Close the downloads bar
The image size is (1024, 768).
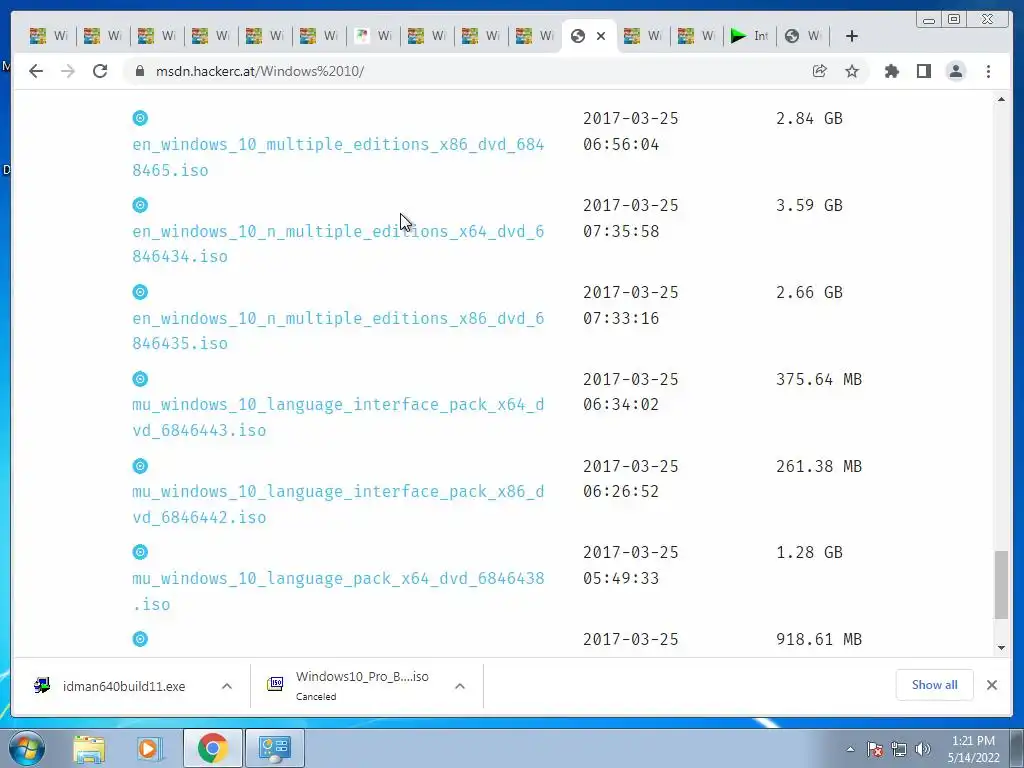(991, 684)
